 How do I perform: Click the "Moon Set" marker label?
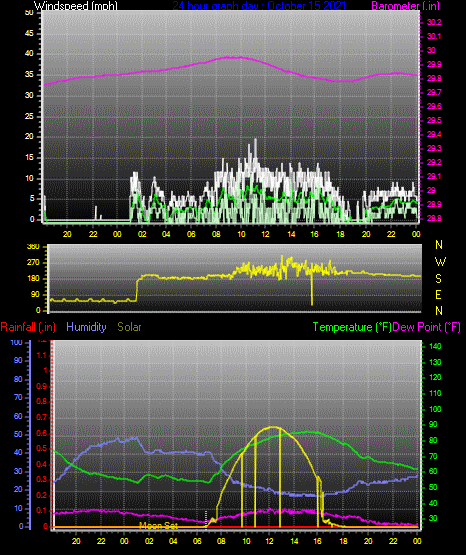point(159,526)
